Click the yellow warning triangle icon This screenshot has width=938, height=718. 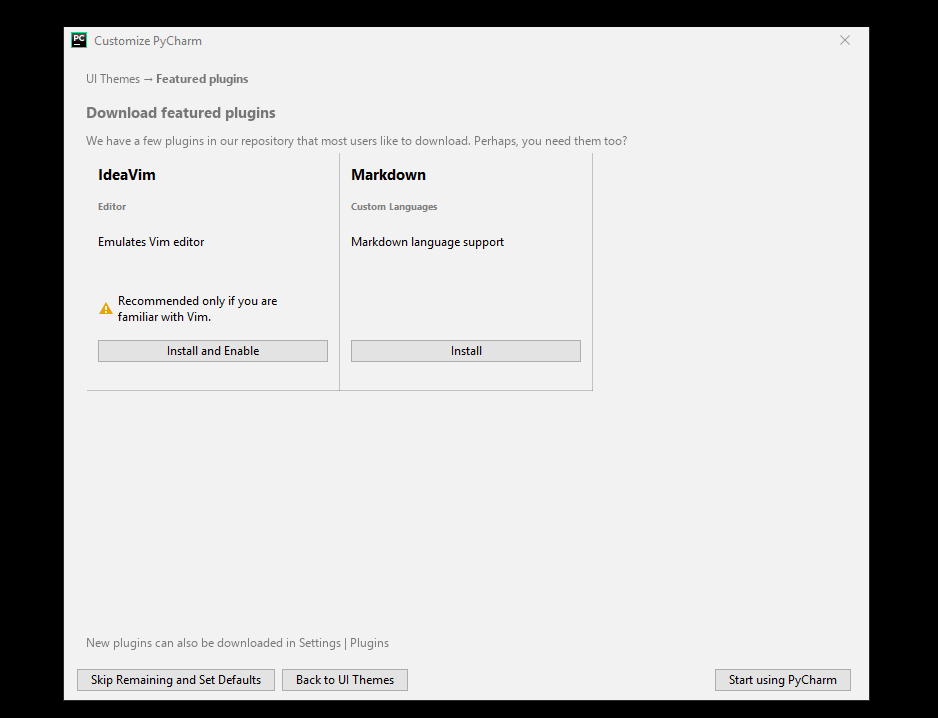[105, 309]
